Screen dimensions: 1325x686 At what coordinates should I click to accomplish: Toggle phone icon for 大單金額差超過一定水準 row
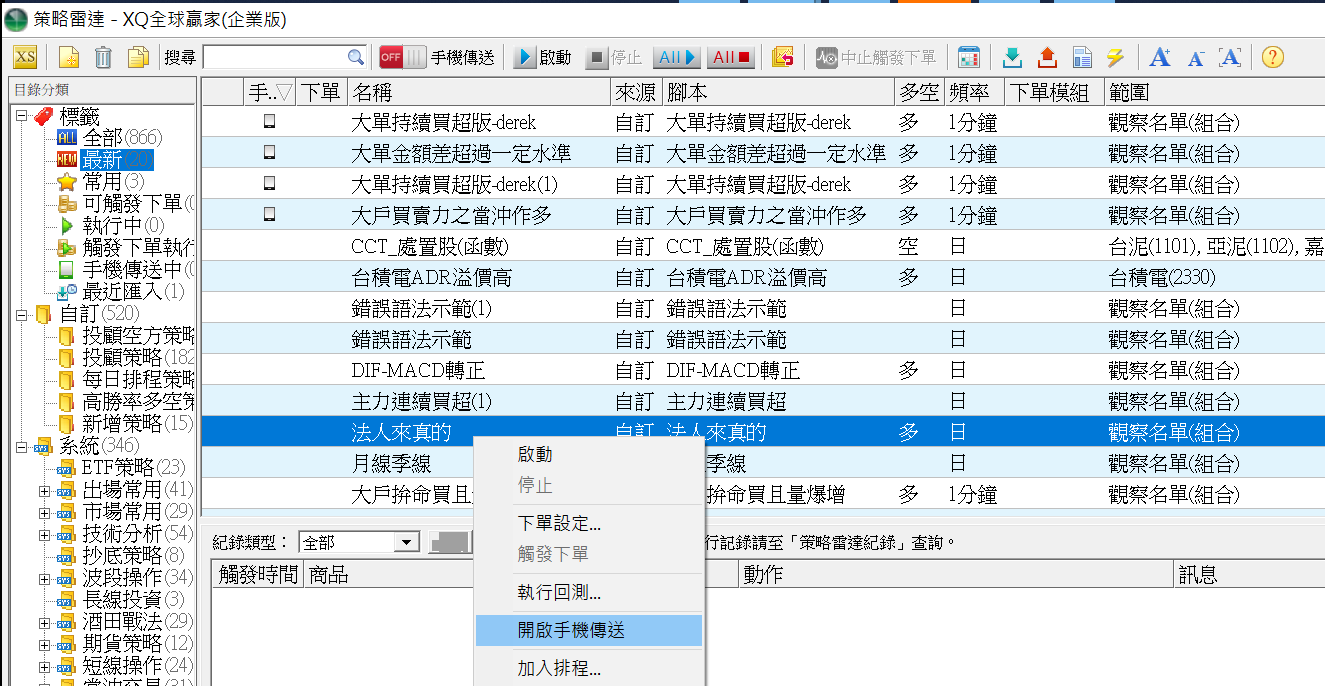tap(268, 153)
